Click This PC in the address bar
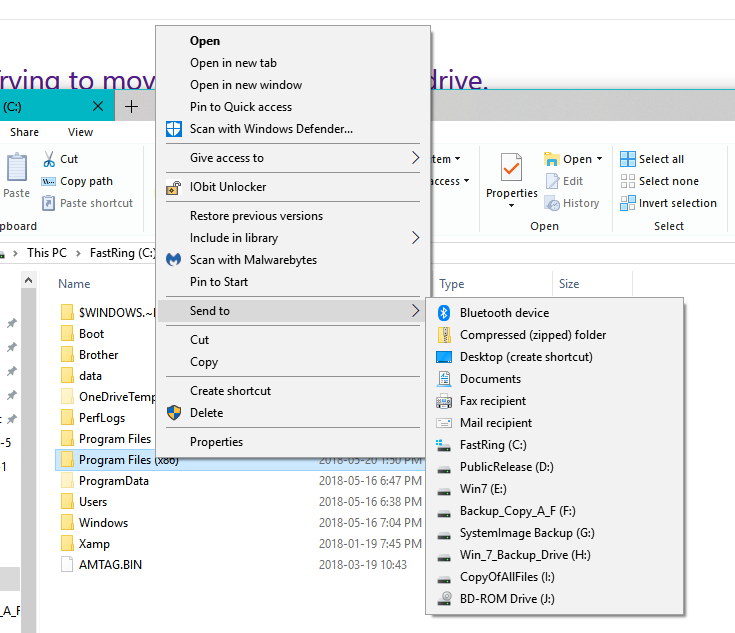 click(47, 253)
